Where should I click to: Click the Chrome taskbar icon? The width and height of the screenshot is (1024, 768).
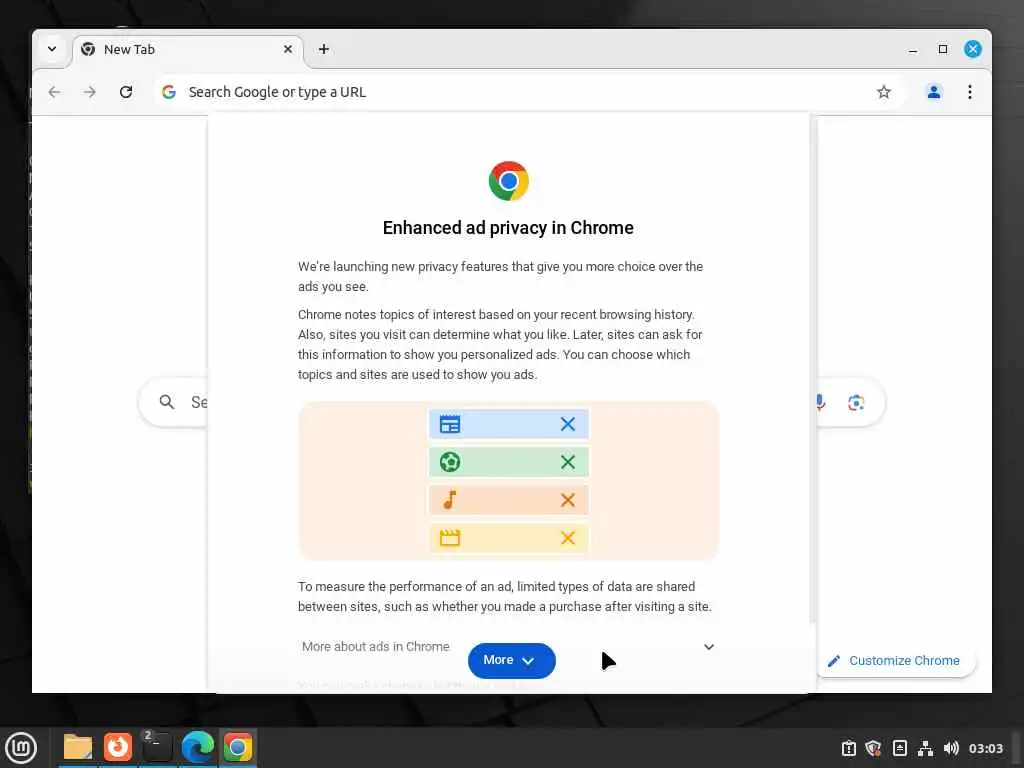click(238, 748)
